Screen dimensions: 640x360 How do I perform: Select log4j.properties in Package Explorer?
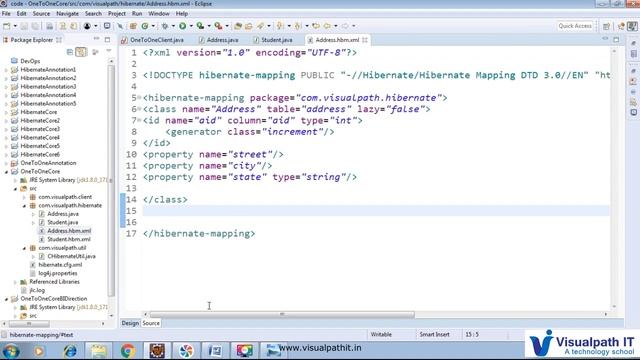coord(58,273)
